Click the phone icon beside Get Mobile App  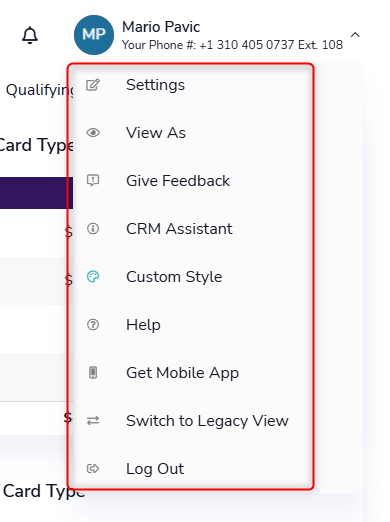click(x=93, y=372)
